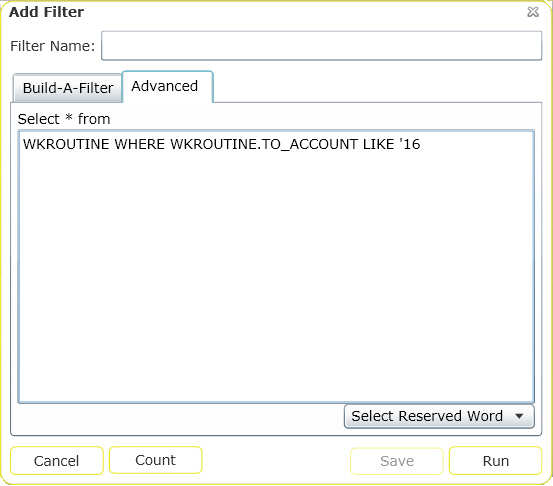Switch to the Build-A-Filter tab

pyautogui.click(x=68, y=88)
